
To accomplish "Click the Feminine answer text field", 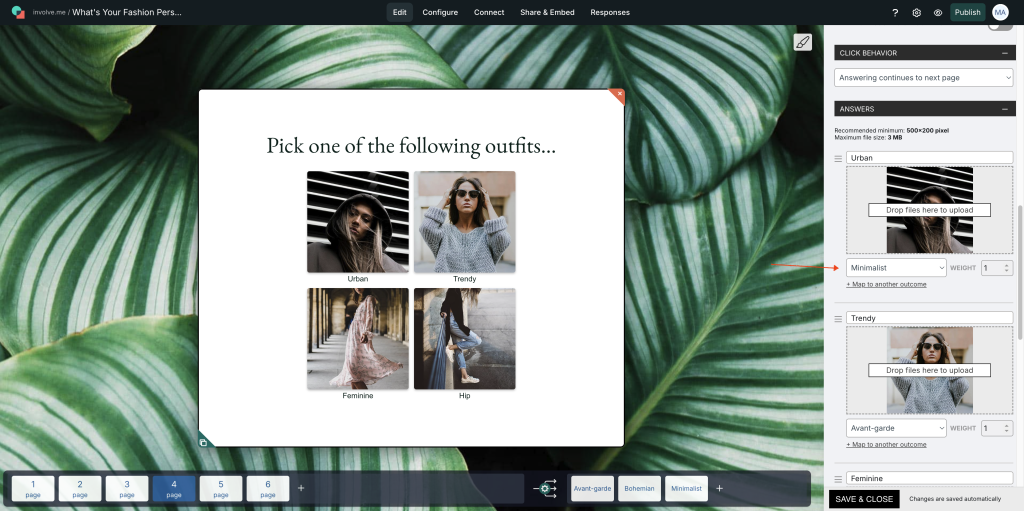I will point(929,478).
